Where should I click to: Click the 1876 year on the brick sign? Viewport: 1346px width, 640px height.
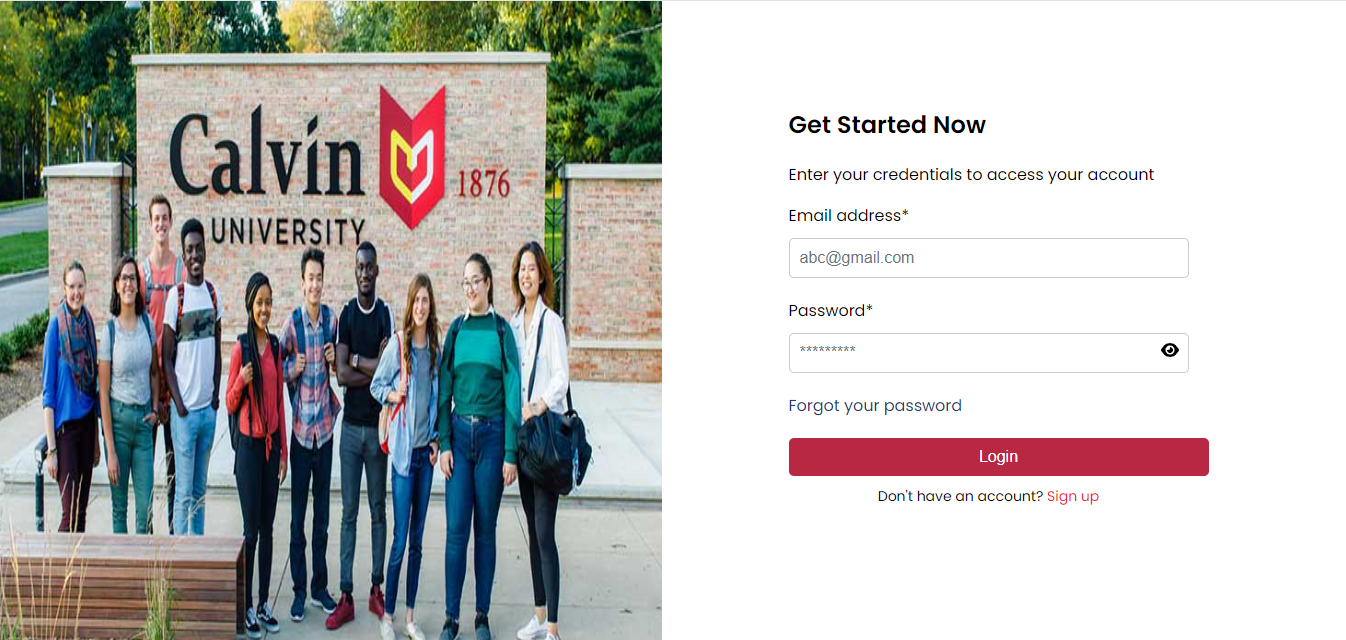[x=484, y=184]
